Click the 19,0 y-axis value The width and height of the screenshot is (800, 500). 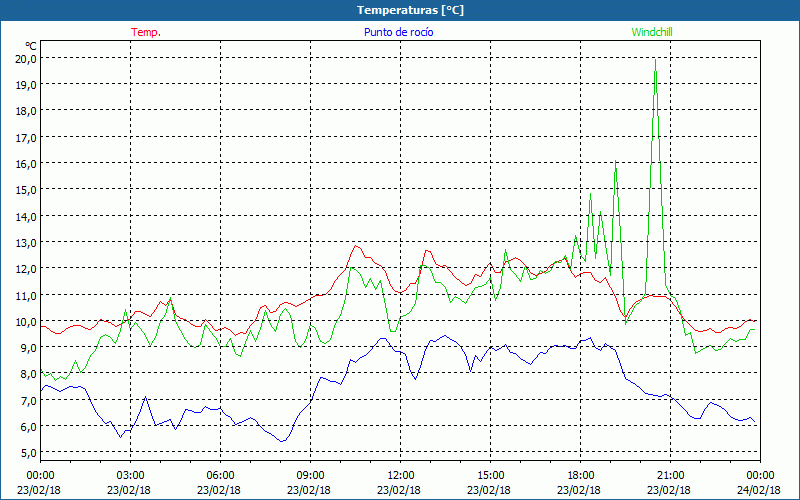(x=27, y=85)
